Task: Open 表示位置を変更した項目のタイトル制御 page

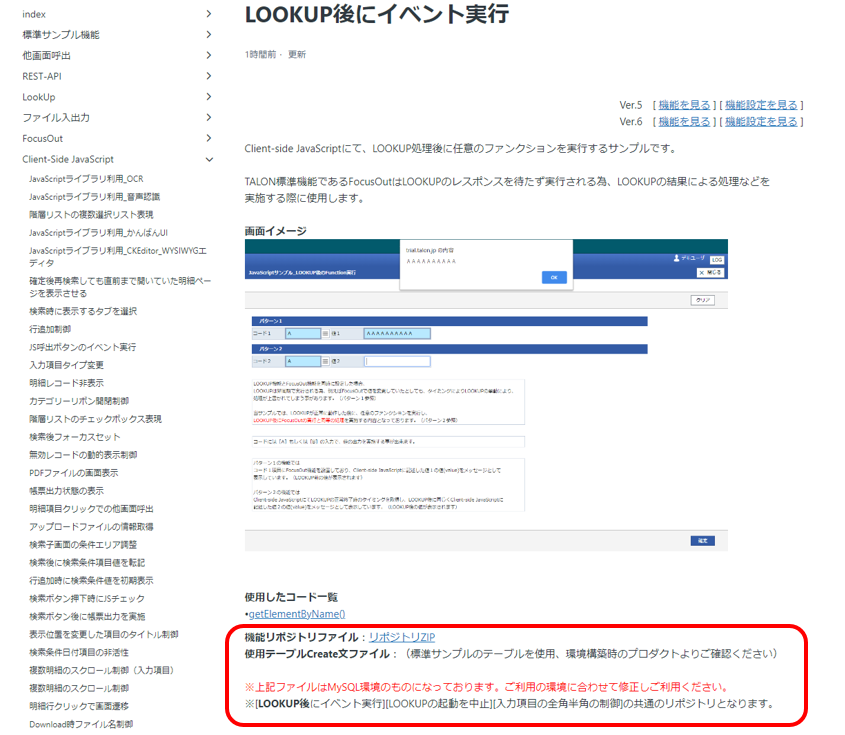Action: coord(103,634)
